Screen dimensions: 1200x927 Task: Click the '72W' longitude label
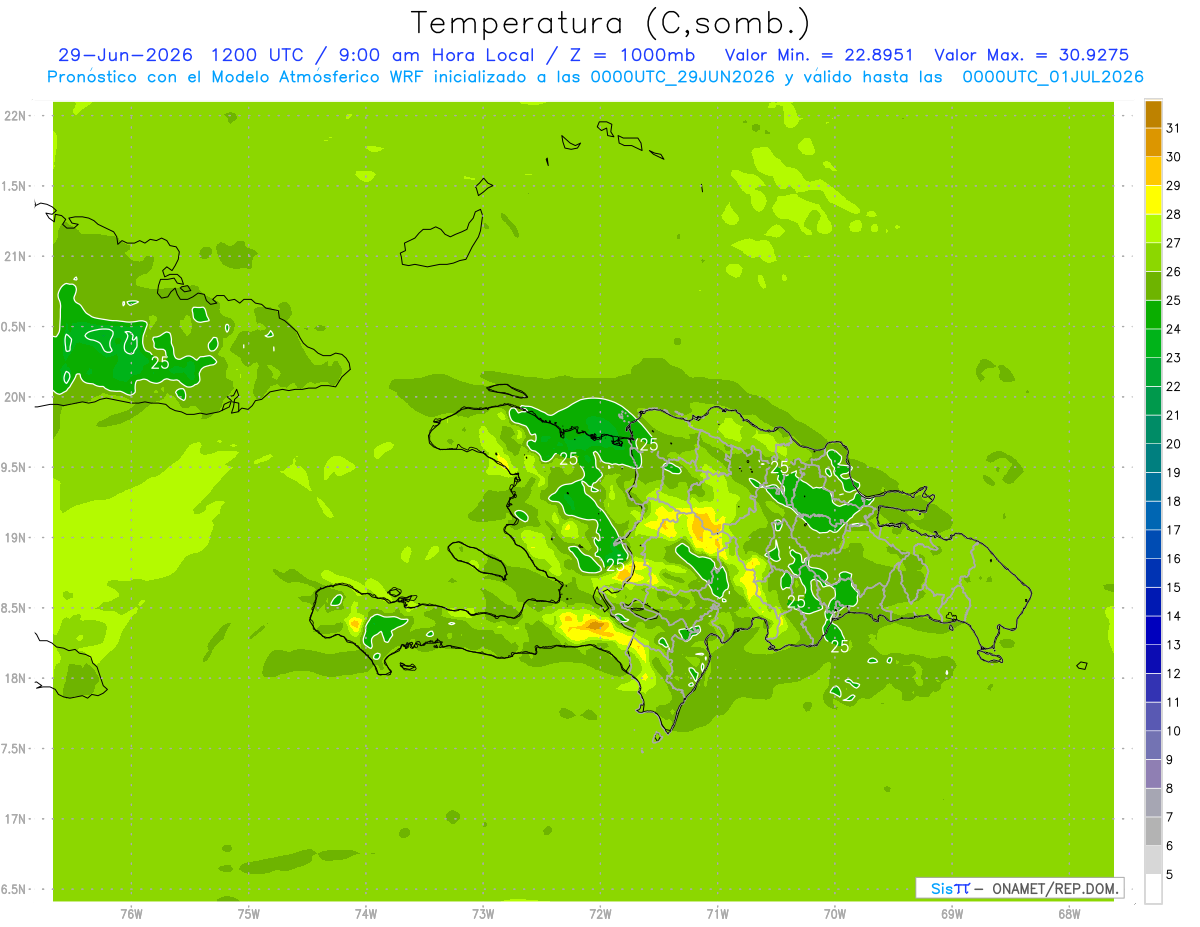[x=600, y=914]
